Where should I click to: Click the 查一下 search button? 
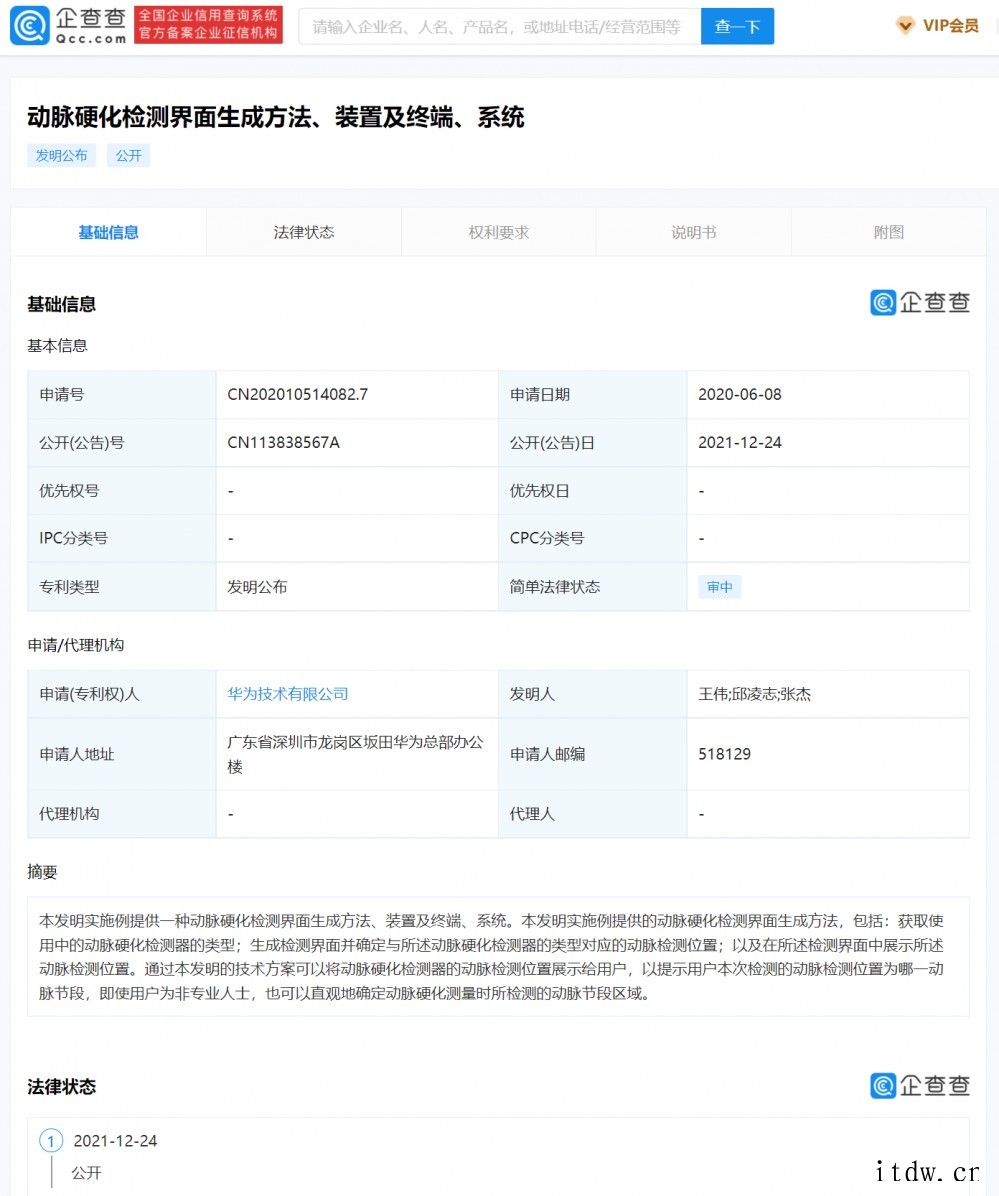point(737,27)
